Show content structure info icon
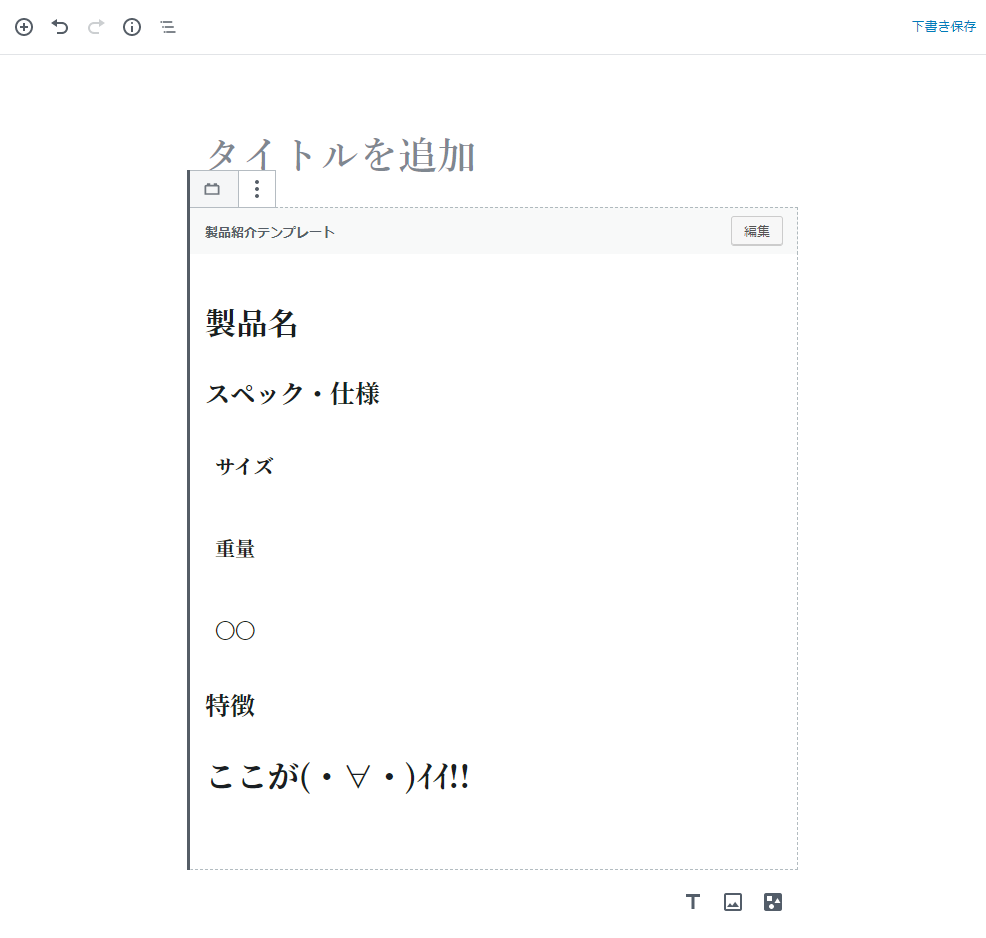986x938 pixels. click(132, 27)
